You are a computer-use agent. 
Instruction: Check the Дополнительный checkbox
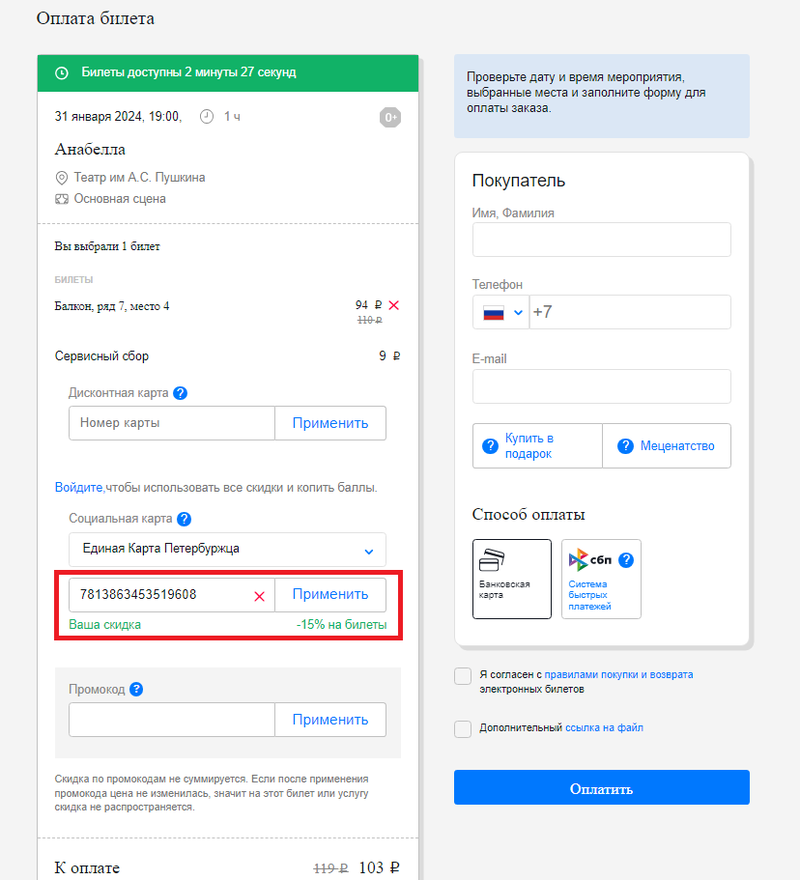462,729
